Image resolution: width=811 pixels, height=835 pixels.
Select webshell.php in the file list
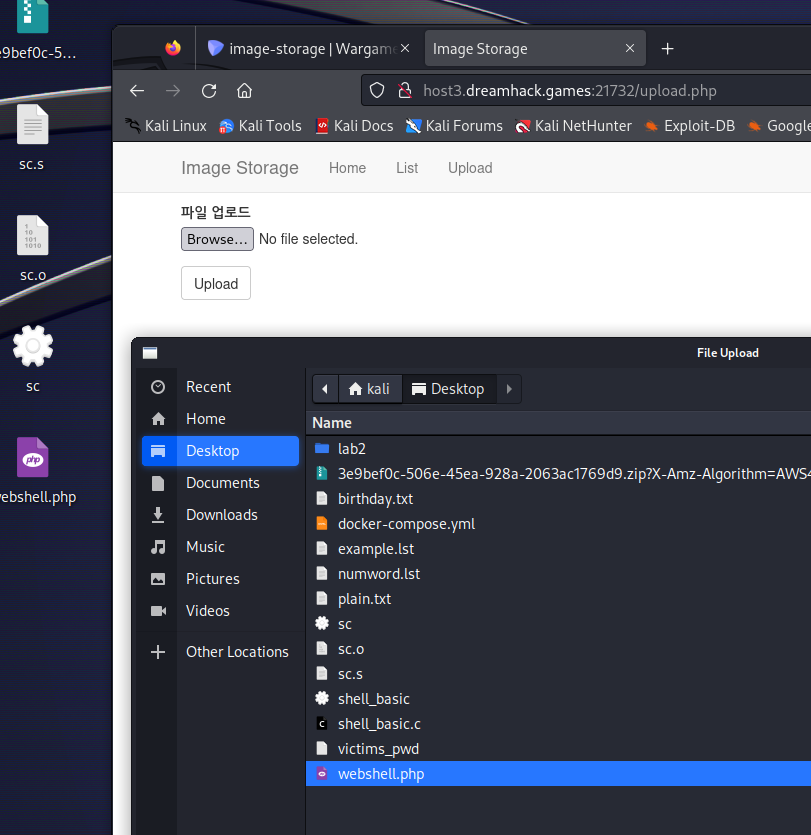[x=559, y=774]
